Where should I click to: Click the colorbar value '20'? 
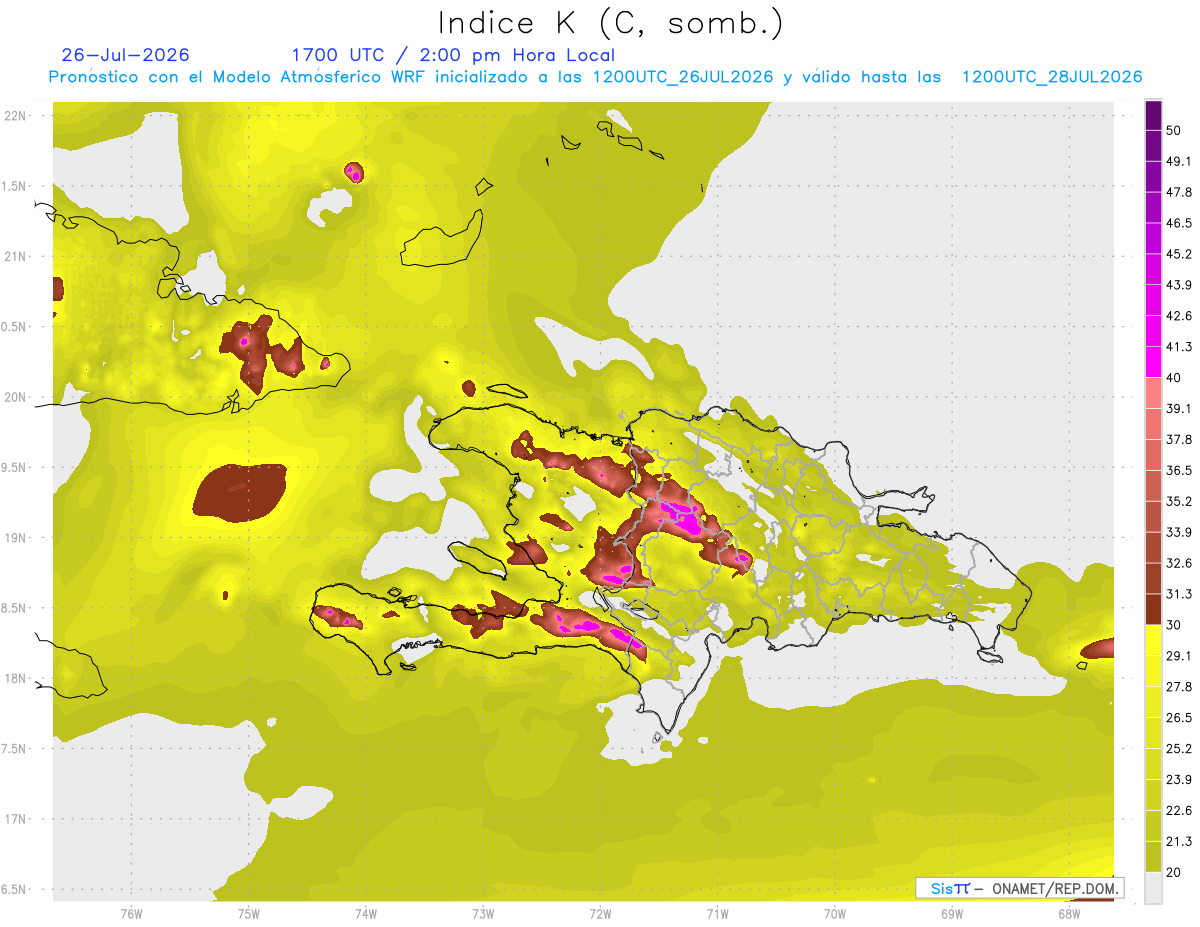(x=1175, y=873)
